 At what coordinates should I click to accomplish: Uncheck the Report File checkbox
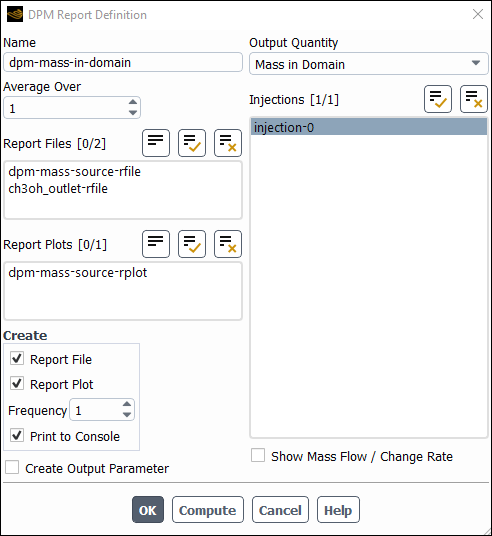17,359
